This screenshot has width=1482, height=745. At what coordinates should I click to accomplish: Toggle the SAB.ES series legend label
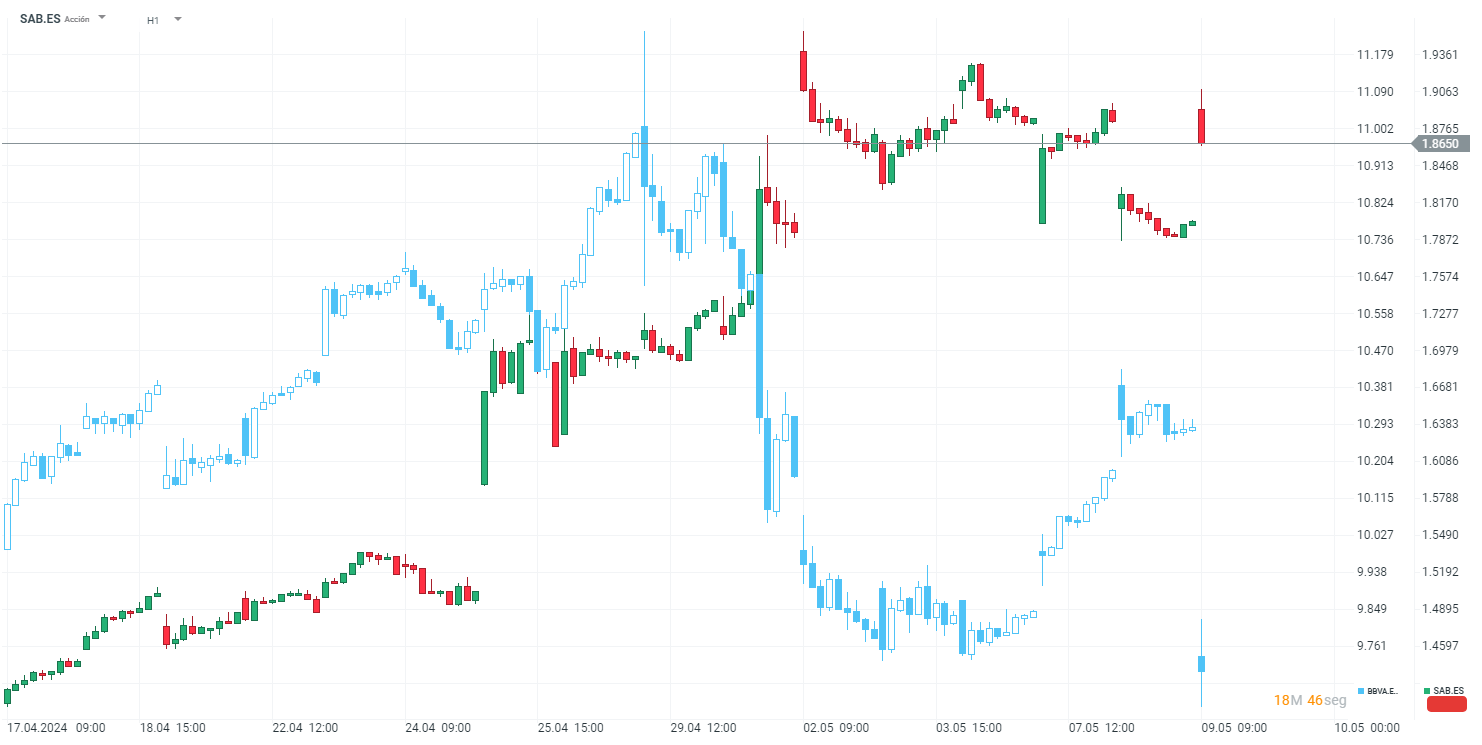(x=1448, y=691)
